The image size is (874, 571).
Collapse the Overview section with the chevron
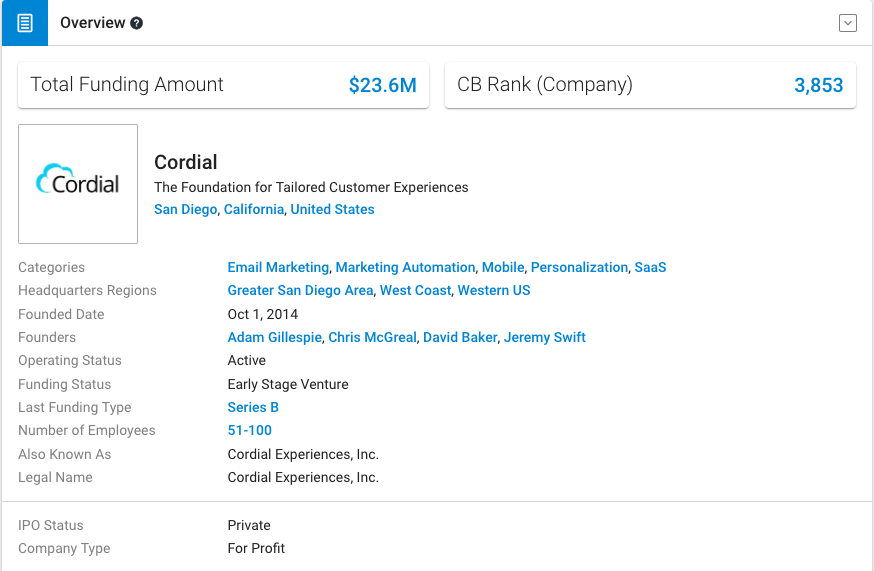click(x=847, y=23)
